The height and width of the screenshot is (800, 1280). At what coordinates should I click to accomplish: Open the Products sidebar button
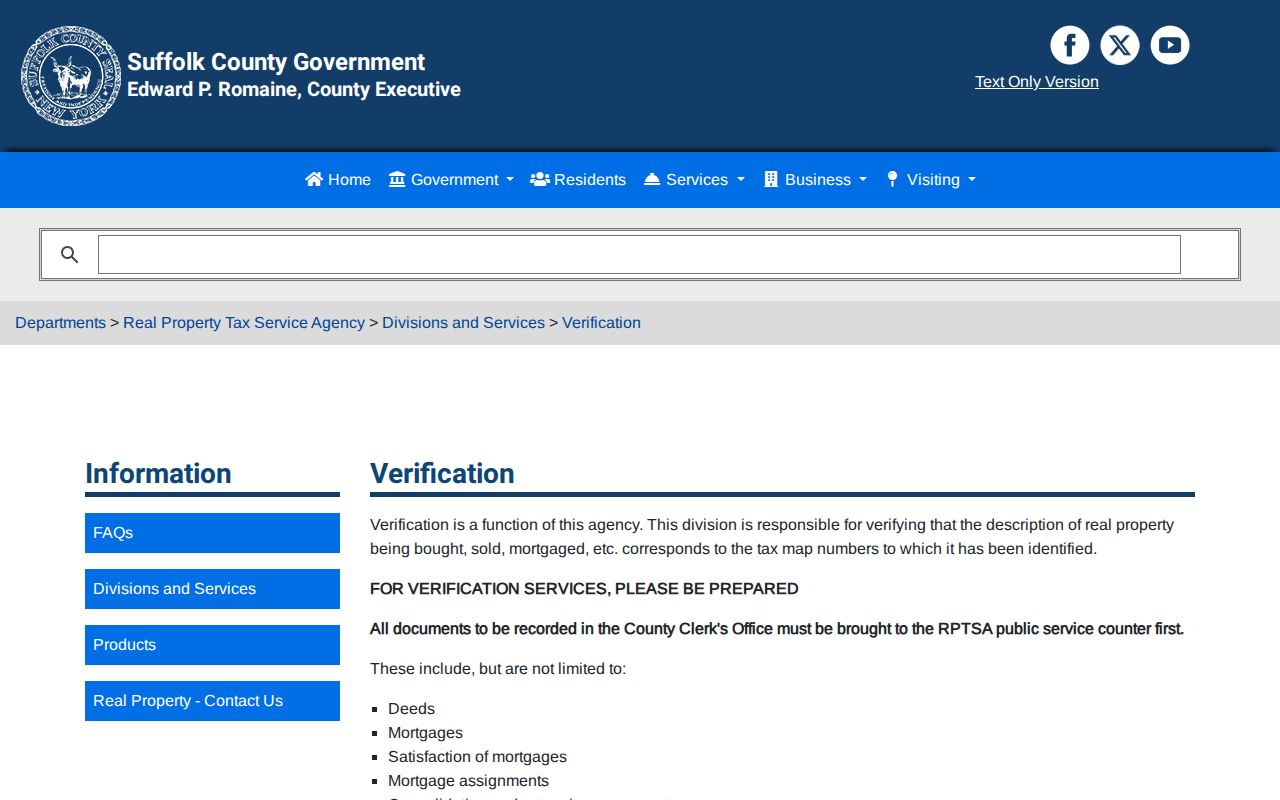click(212, 645)
